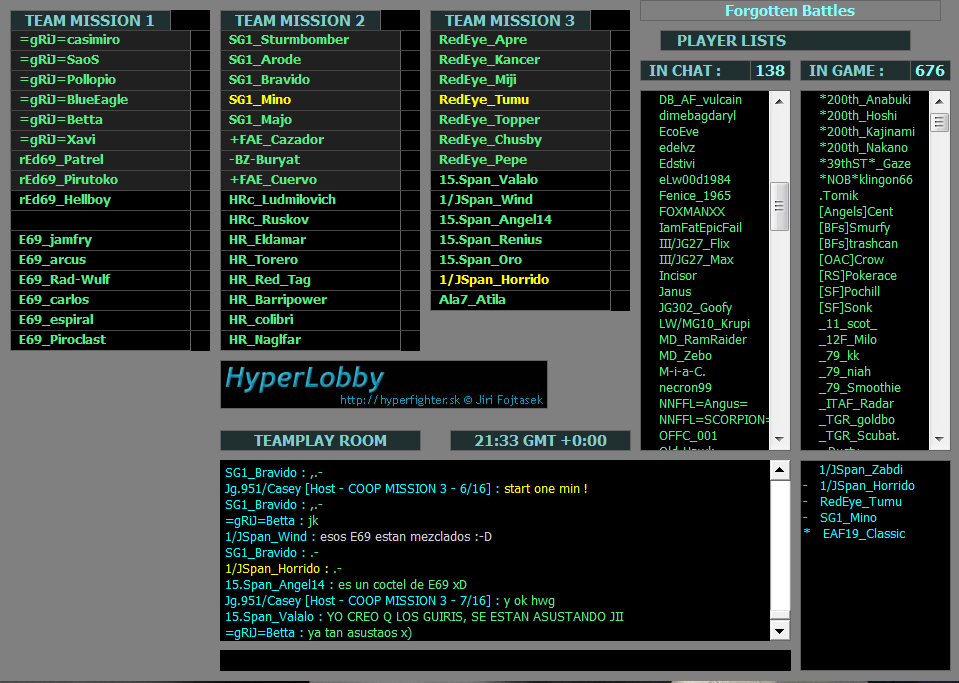Click the IN GAME list scrollbar thumb
The image size is (959, 683).
(x=939, y=122)
